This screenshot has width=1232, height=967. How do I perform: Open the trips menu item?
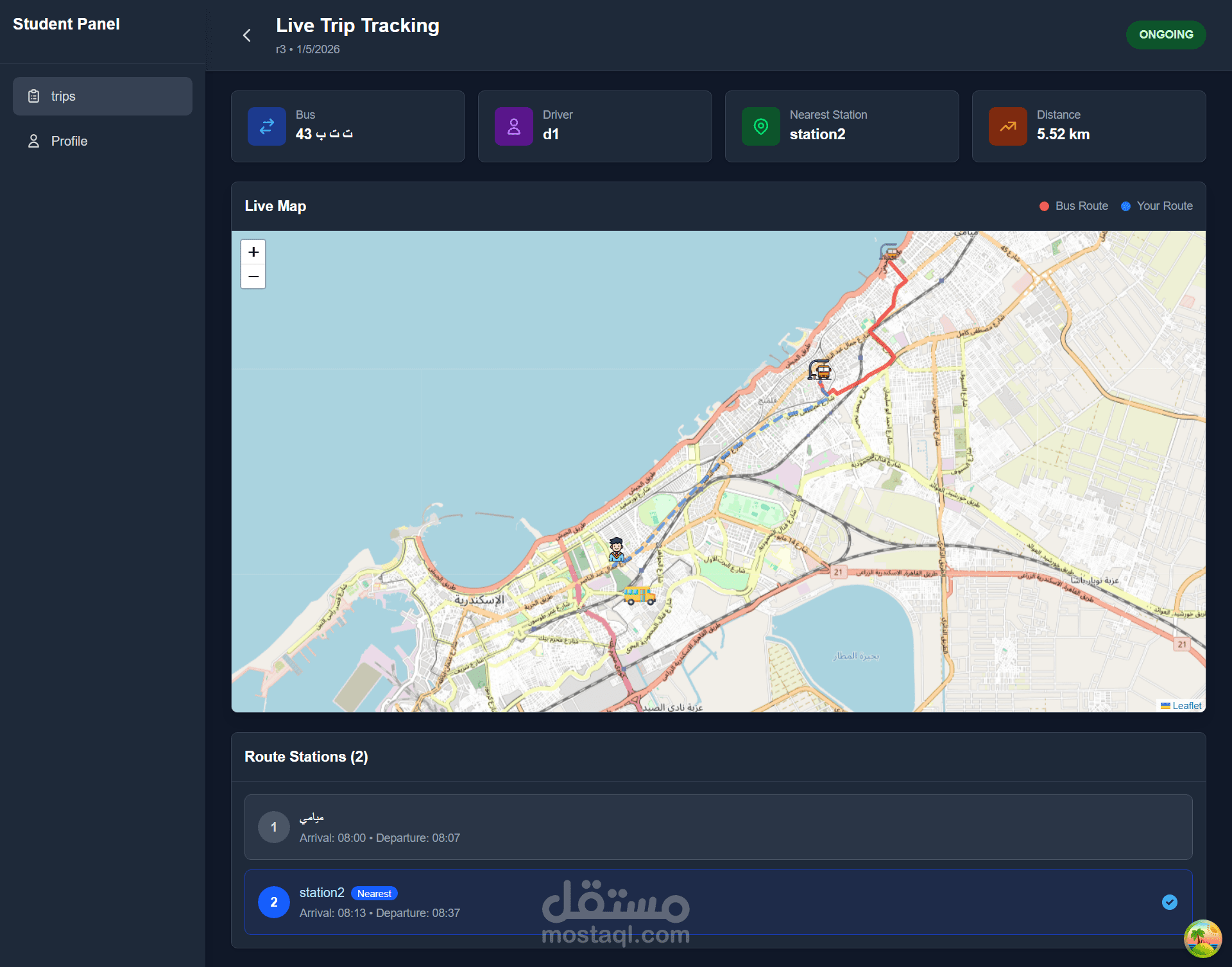(x=103, y=96)
